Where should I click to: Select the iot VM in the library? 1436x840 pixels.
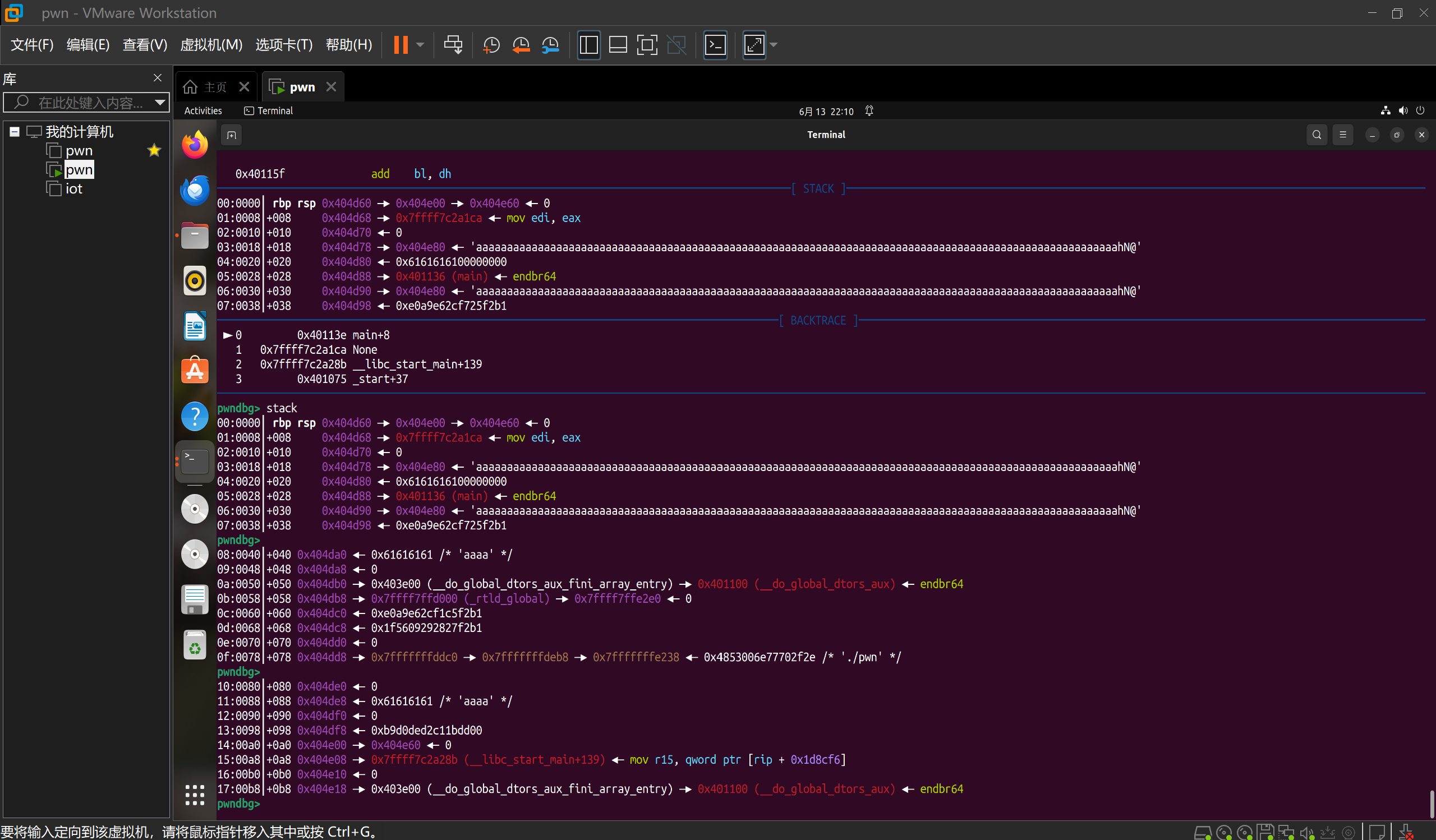pos(73,188)
